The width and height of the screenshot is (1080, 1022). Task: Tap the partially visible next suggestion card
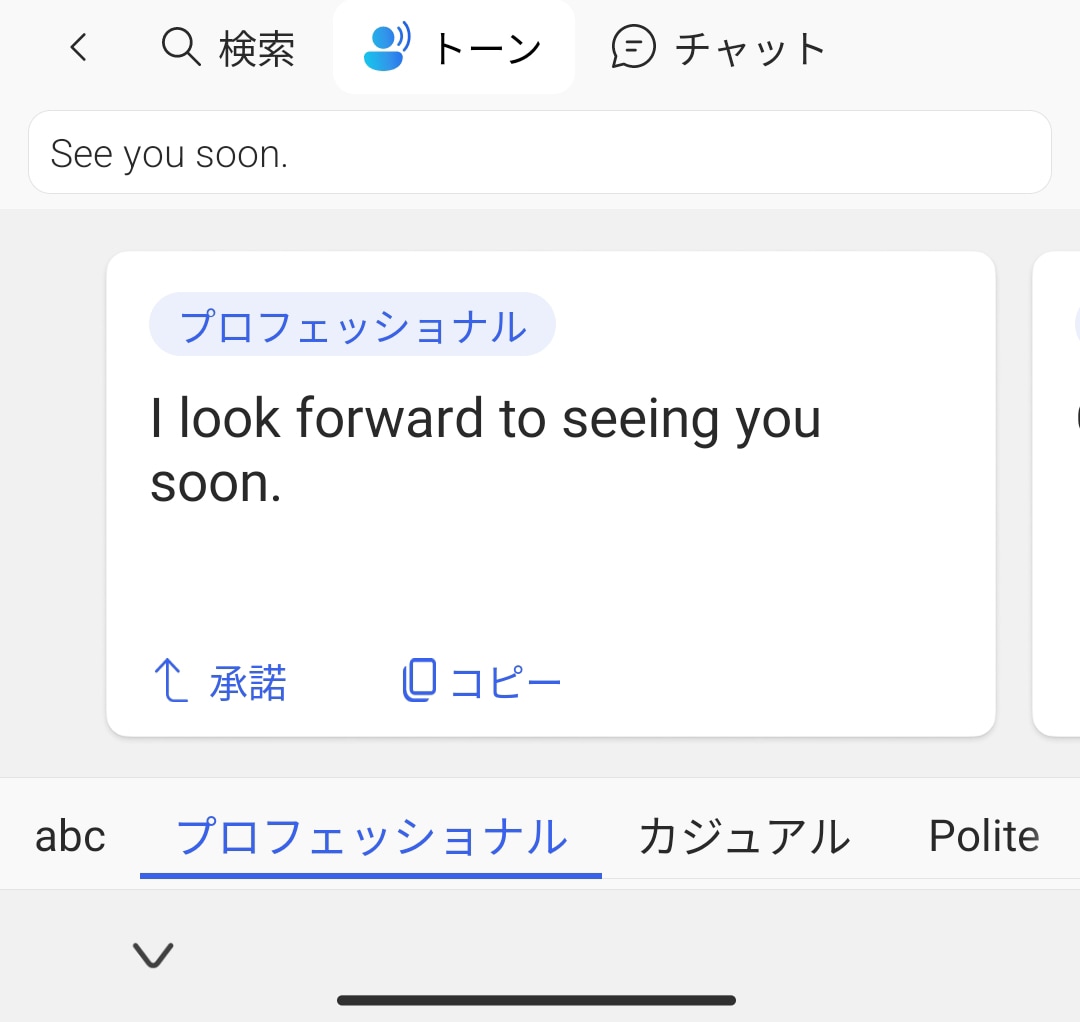[x=1058, y=492]
